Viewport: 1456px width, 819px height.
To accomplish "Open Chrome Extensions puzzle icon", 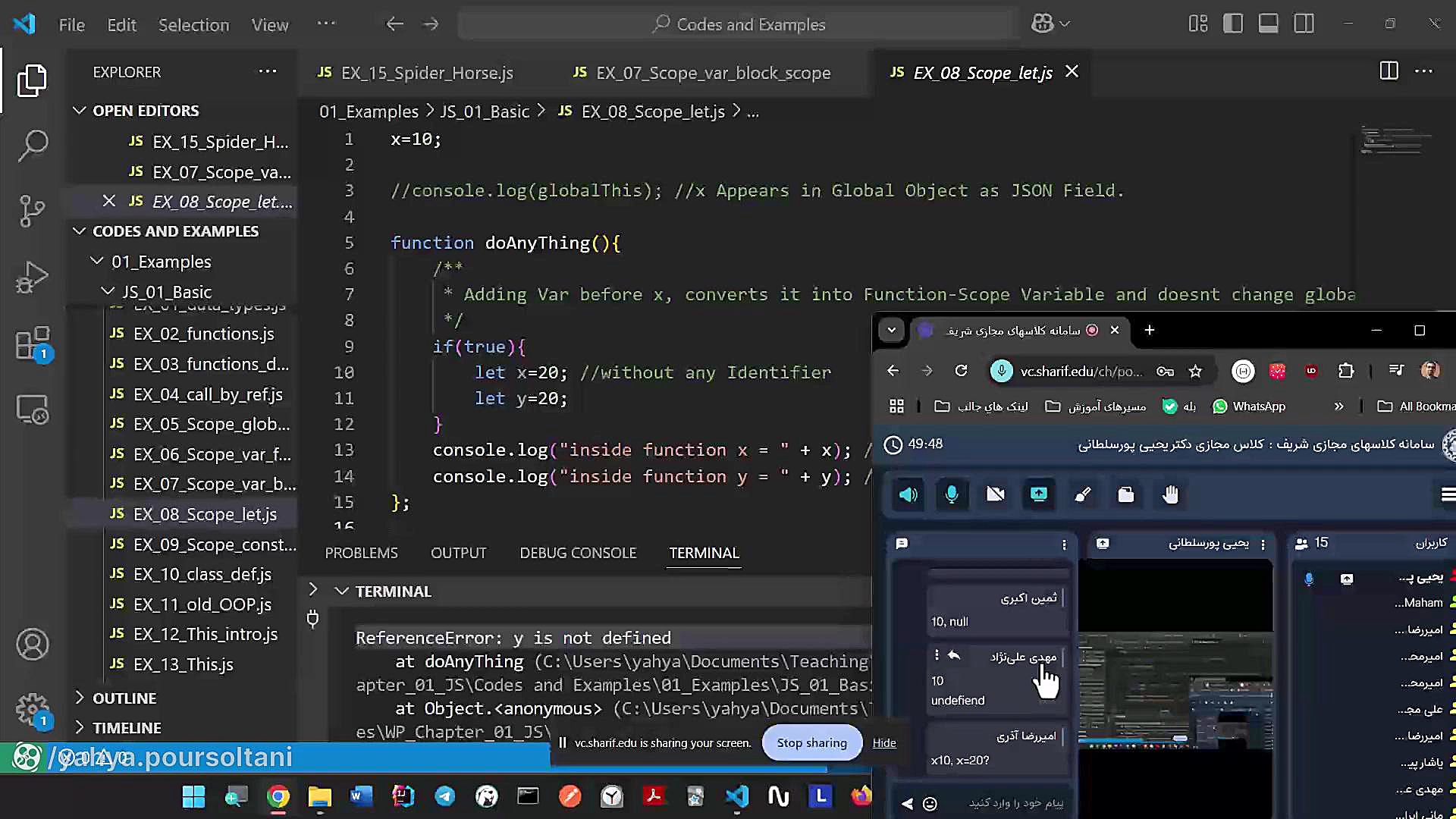I will click(x=1346, y=371).
